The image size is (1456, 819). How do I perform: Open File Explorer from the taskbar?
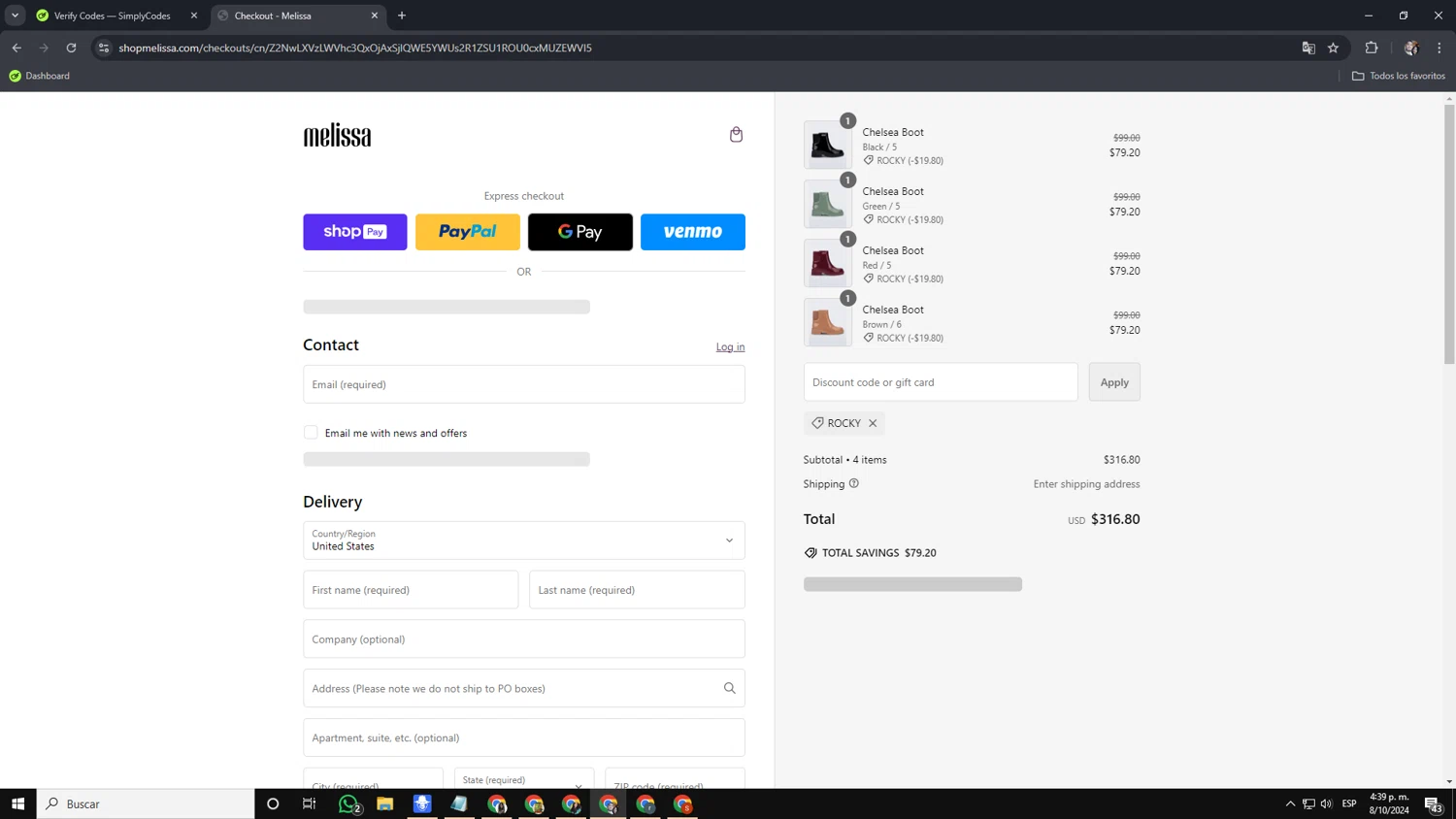pyautogui.click(x=385, y=803)
